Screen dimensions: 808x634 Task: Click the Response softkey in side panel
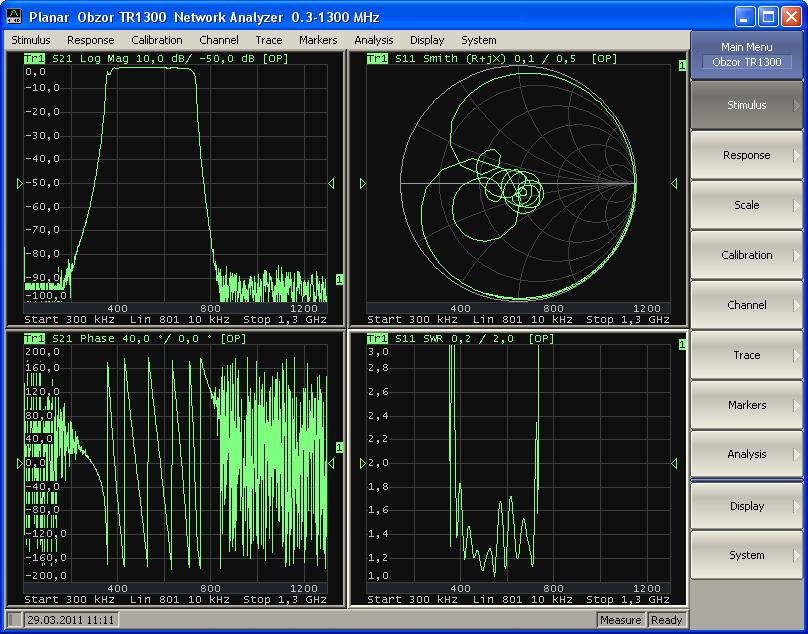[746, 155]
